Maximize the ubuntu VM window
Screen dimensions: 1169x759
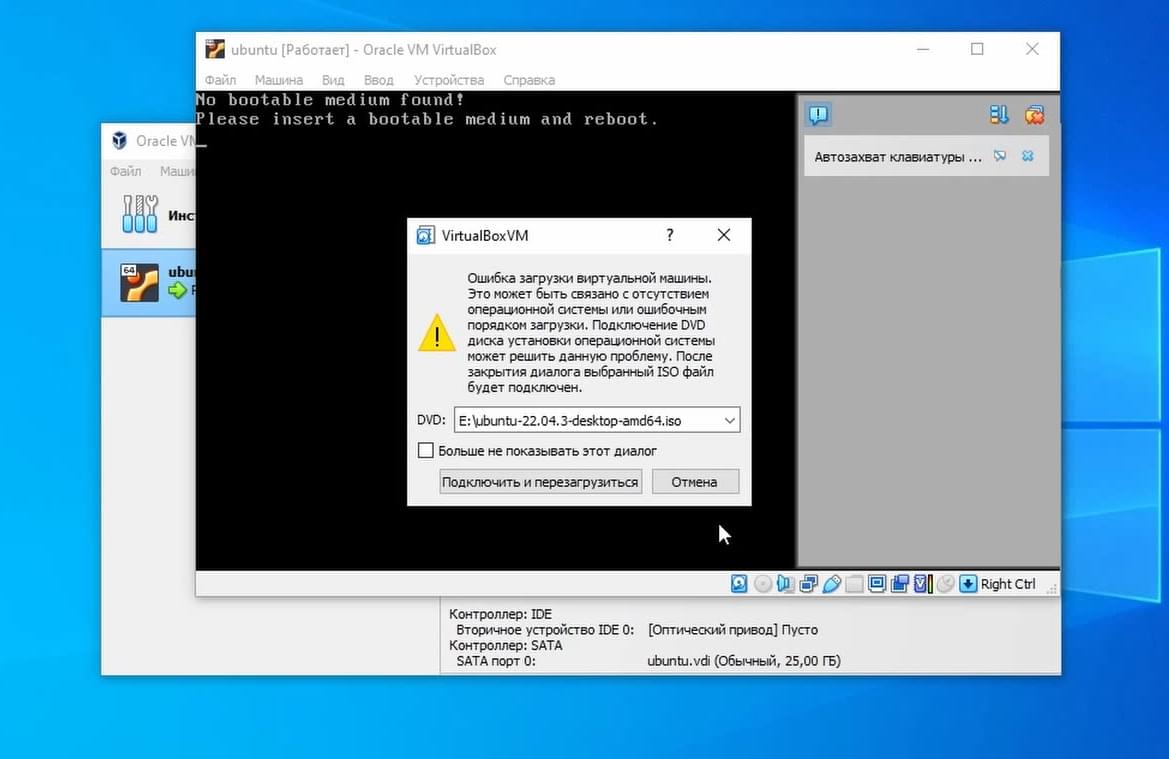point(977,49)
